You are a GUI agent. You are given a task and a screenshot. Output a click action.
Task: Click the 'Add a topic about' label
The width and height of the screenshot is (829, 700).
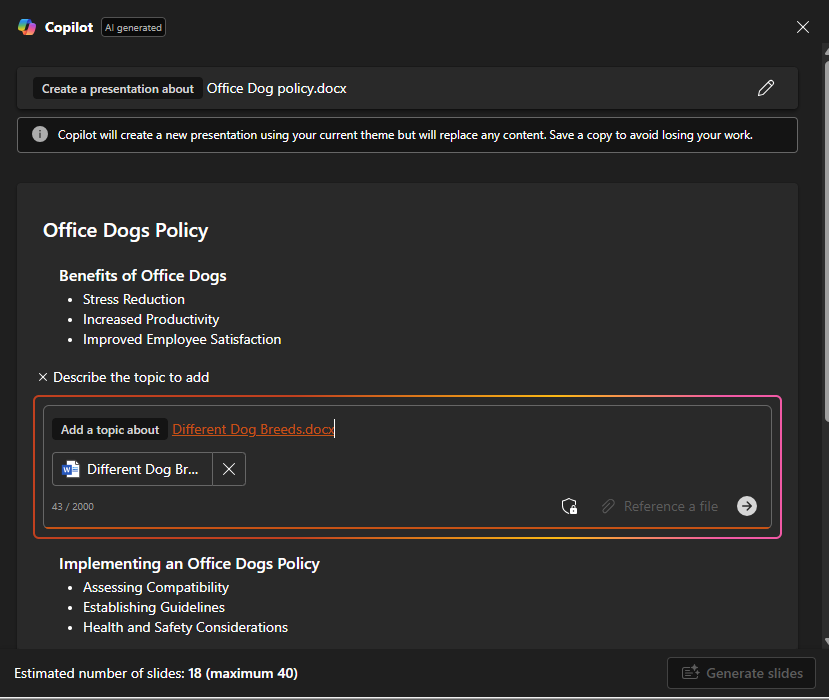click(x=110, y=430)
